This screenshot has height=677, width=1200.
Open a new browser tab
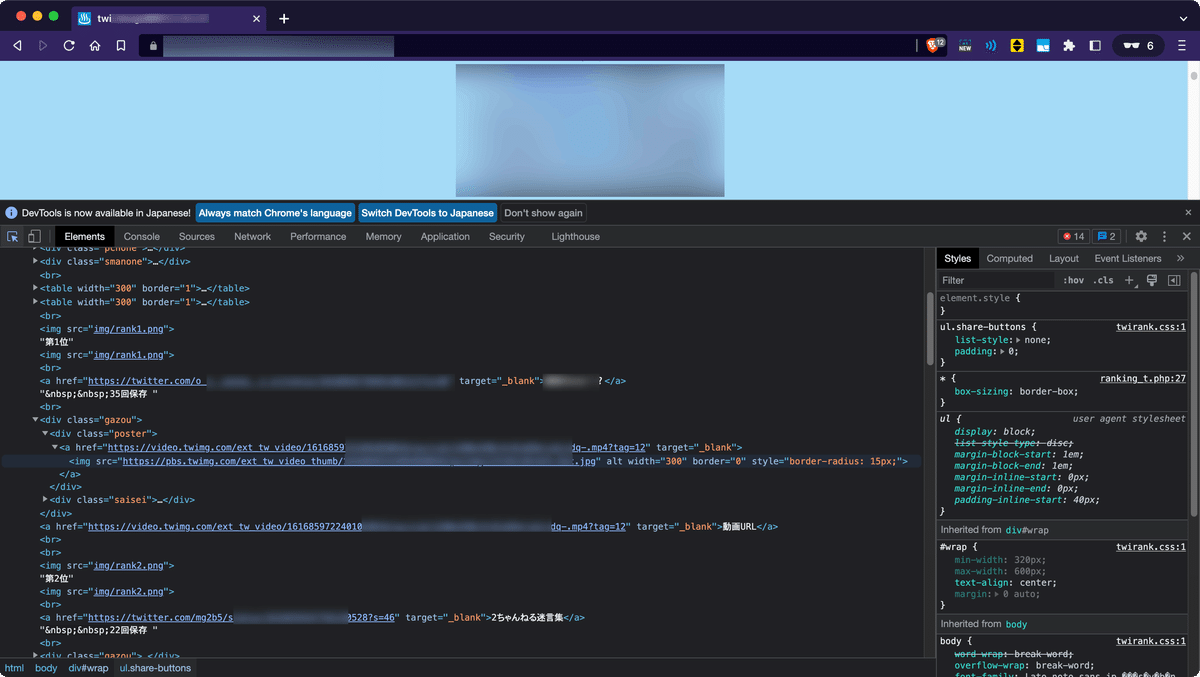(284, 19)
